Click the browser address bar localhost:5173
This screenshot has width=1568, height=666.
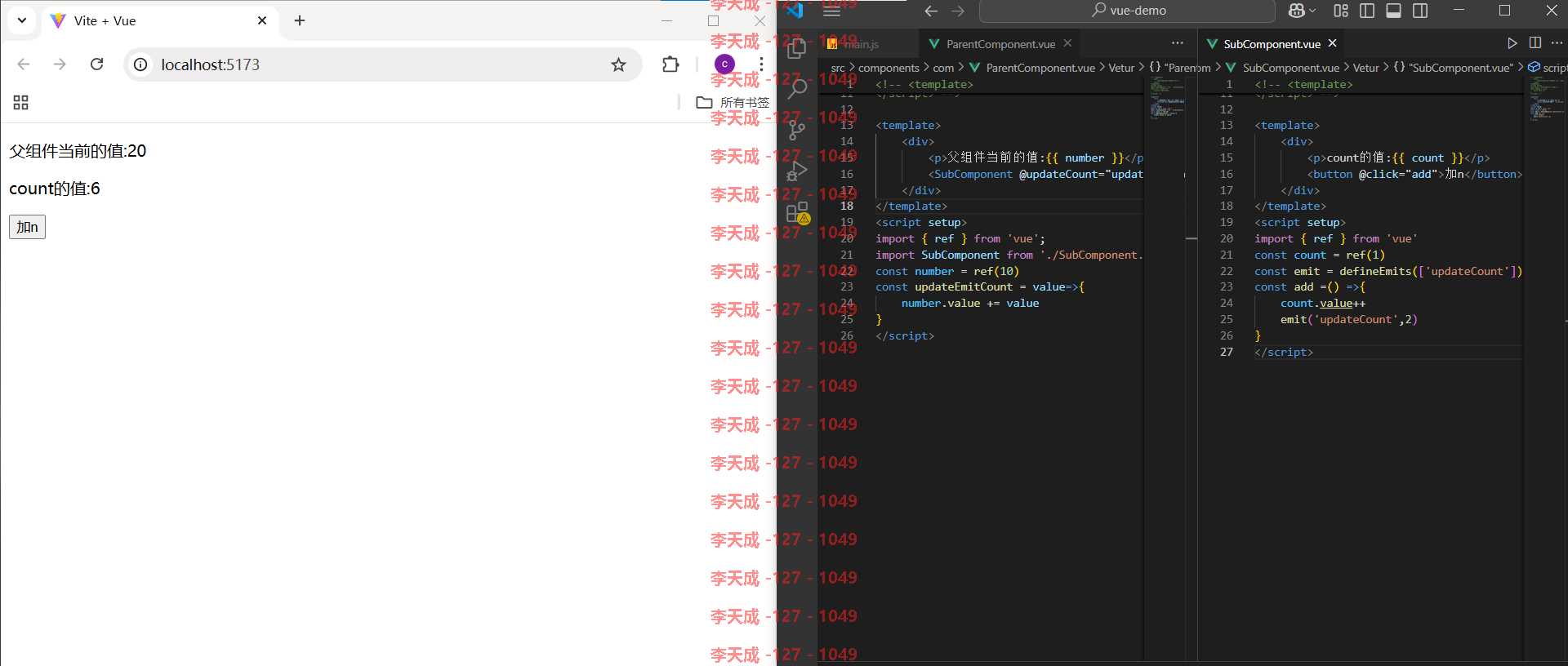click(x=384, y=64)
